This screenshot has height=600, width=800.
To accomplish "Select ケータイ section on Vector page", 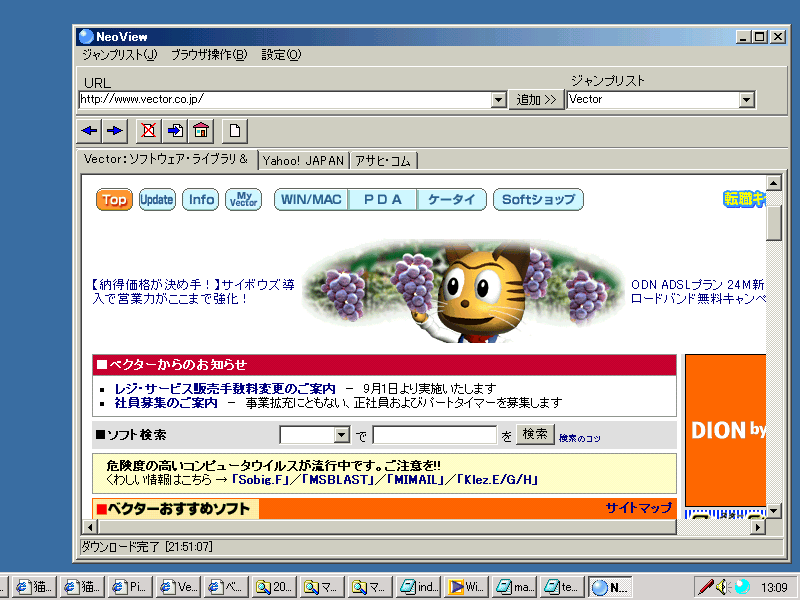I will 452,199.
